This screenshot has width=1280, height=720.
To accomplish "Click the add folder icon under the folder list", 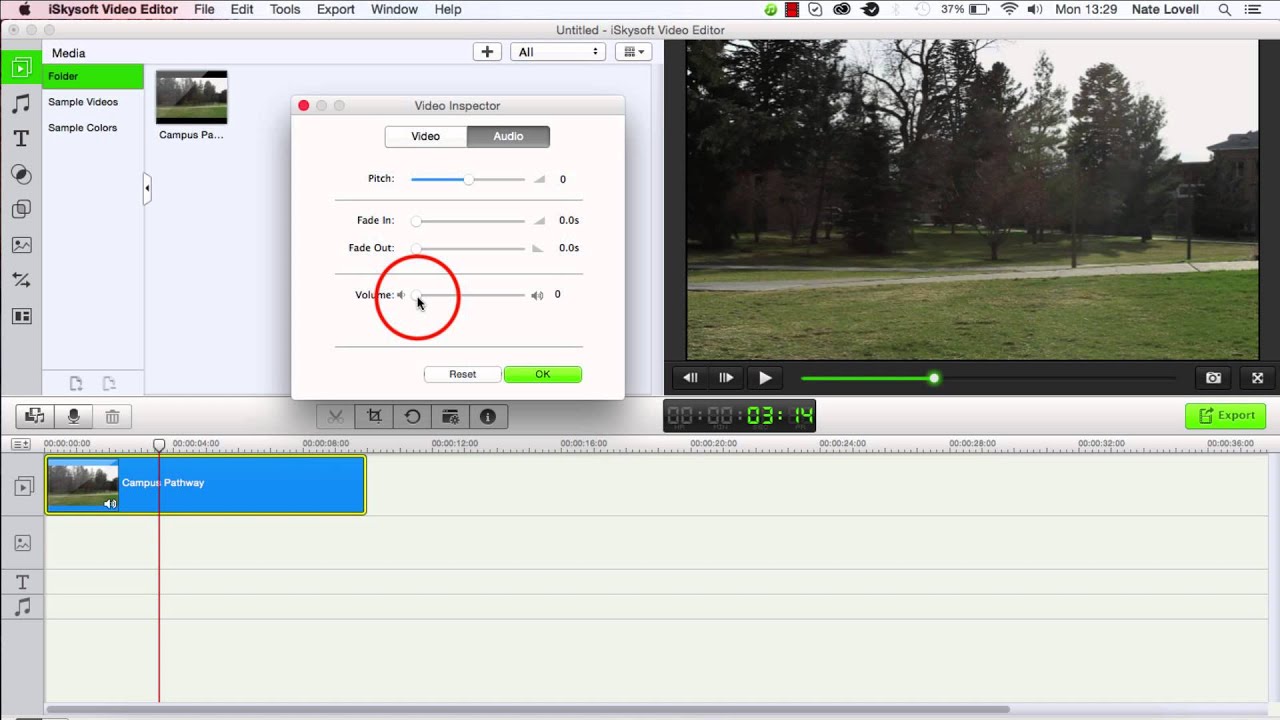I will point(75,383).
